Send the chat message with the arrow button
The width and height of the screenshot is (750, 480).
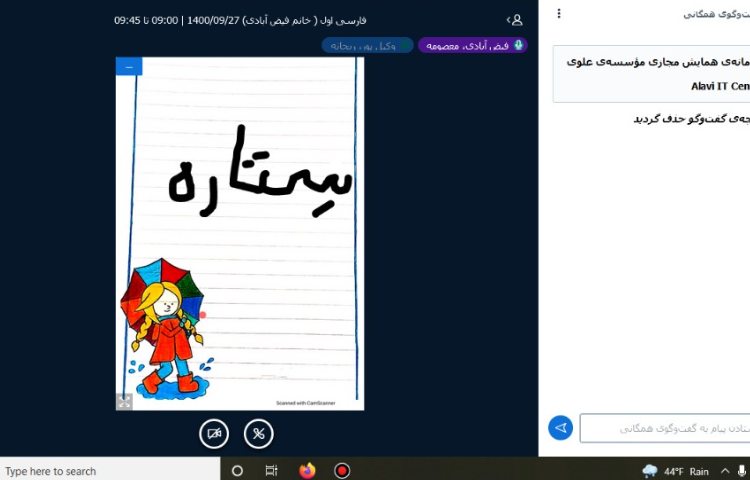pos(561,428)
